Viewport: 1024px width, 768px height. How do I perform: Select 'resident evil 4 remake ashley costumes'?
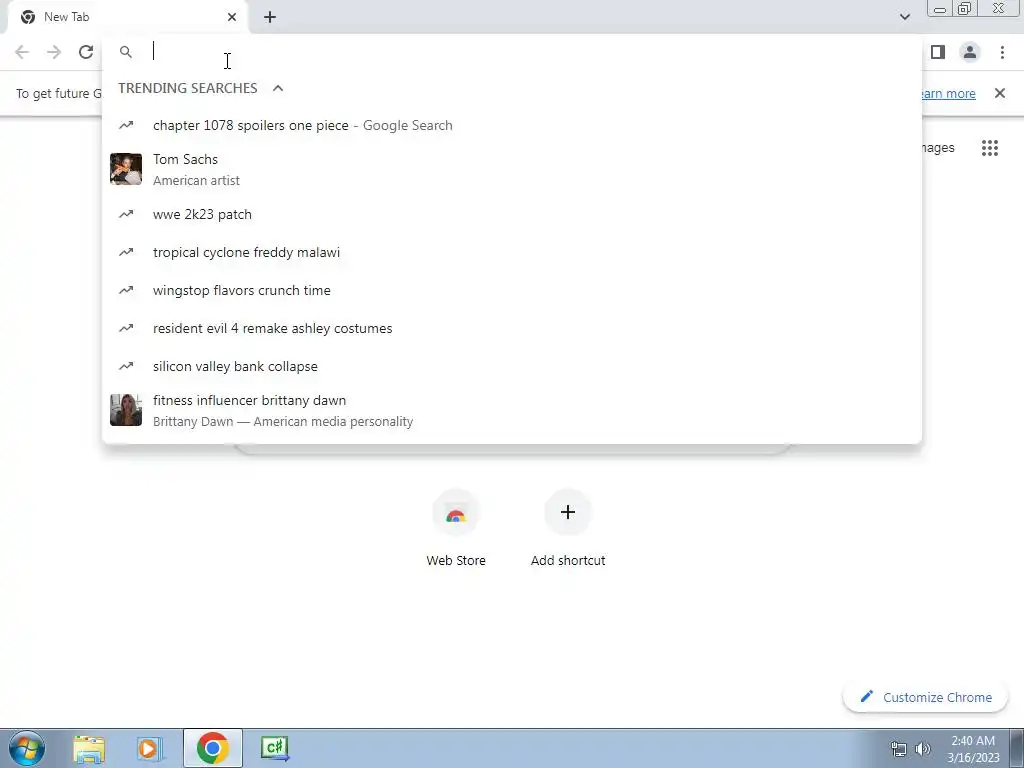click(x=512, y=328)
